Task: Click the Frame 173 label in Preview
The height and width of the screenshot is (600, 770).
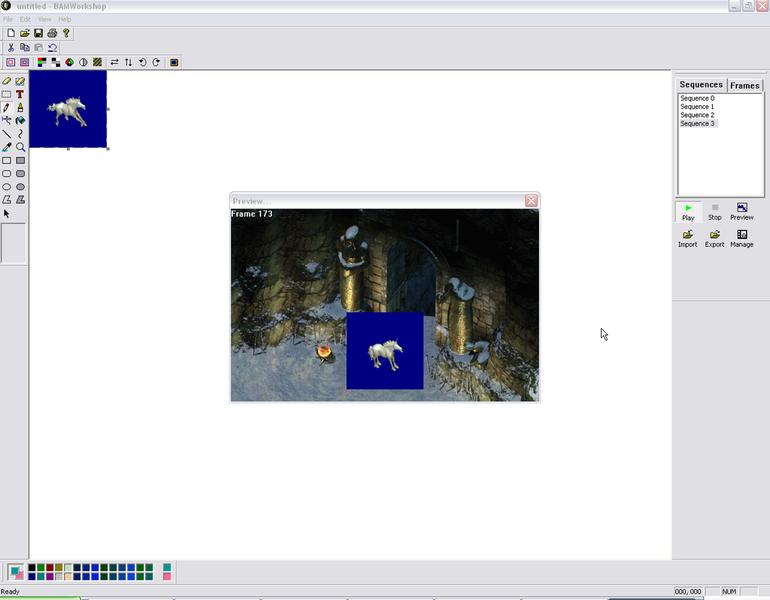Action: pyautogui.click(x=251, y=214)
